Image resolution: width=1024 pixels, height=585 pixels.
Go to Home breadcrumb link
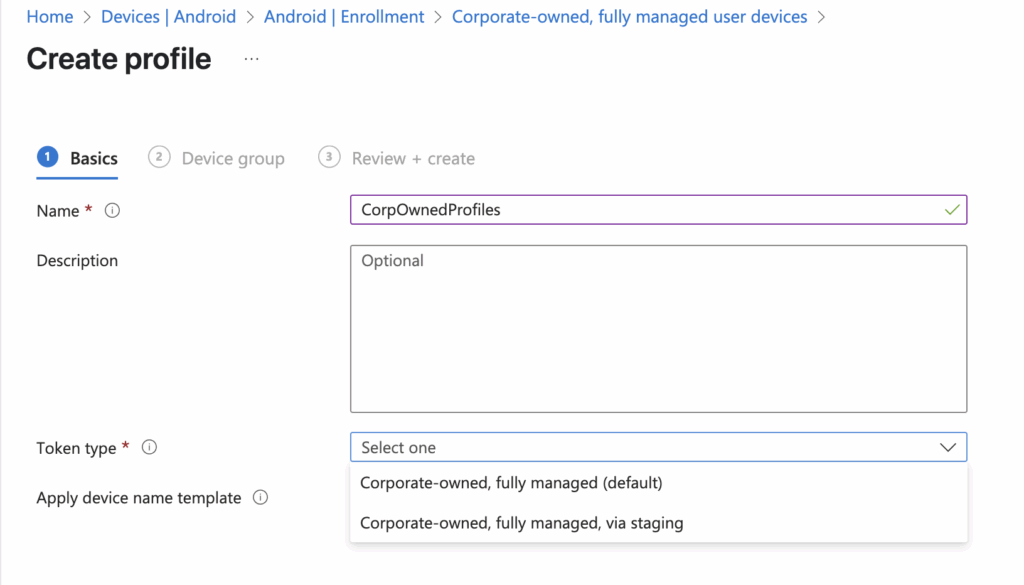(x=50, y=17)
